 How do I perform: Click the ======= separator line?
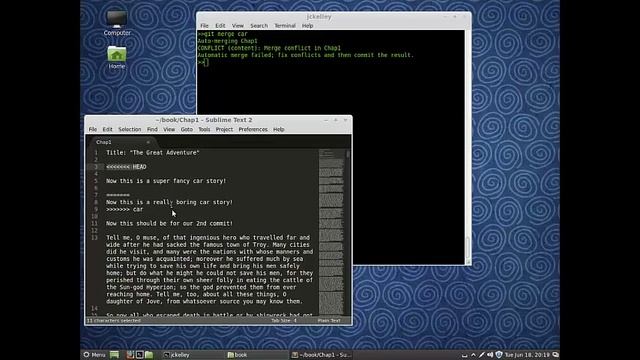coord(118,195)
